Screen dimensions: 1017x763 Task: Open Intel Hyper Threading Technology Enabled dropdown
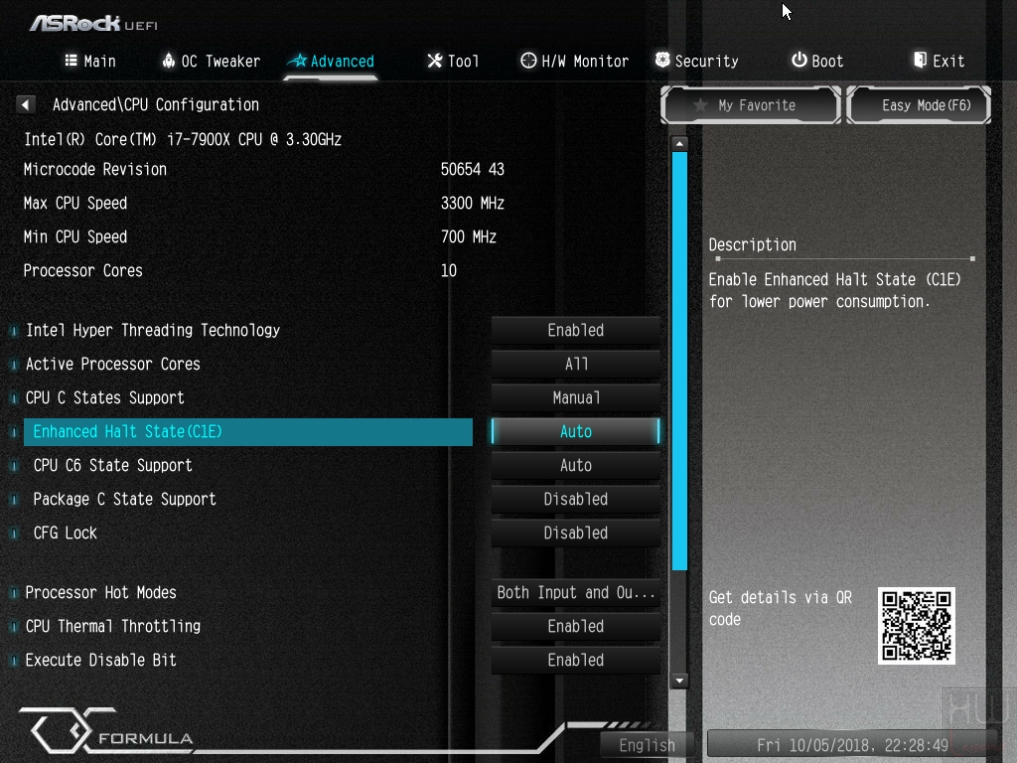(x=575, y=330)
